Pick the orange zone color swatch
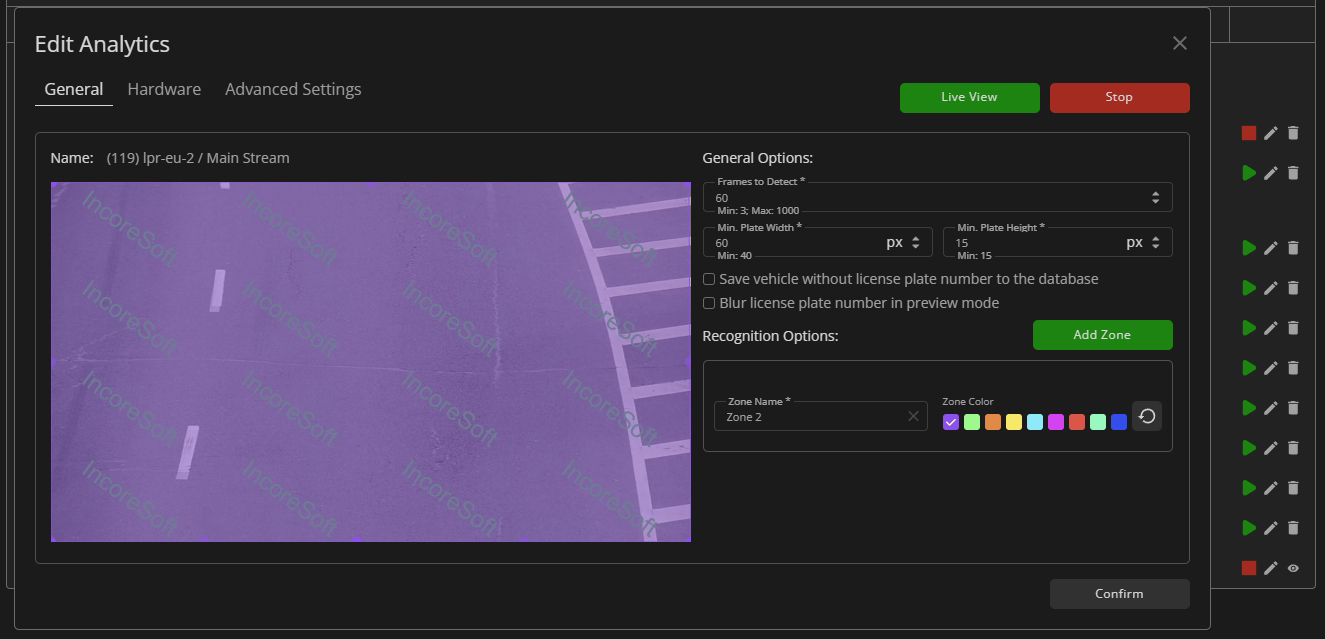 coord(993,422)
